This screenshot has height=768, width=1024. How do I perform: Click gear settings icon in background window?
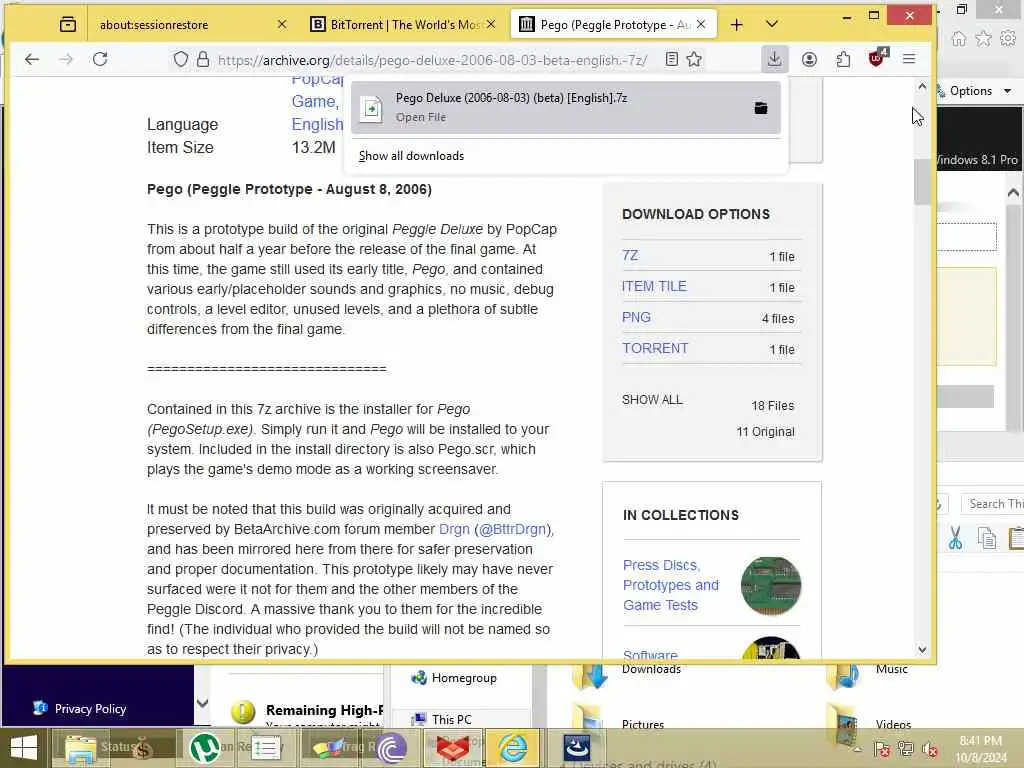tap(1008, 39)
